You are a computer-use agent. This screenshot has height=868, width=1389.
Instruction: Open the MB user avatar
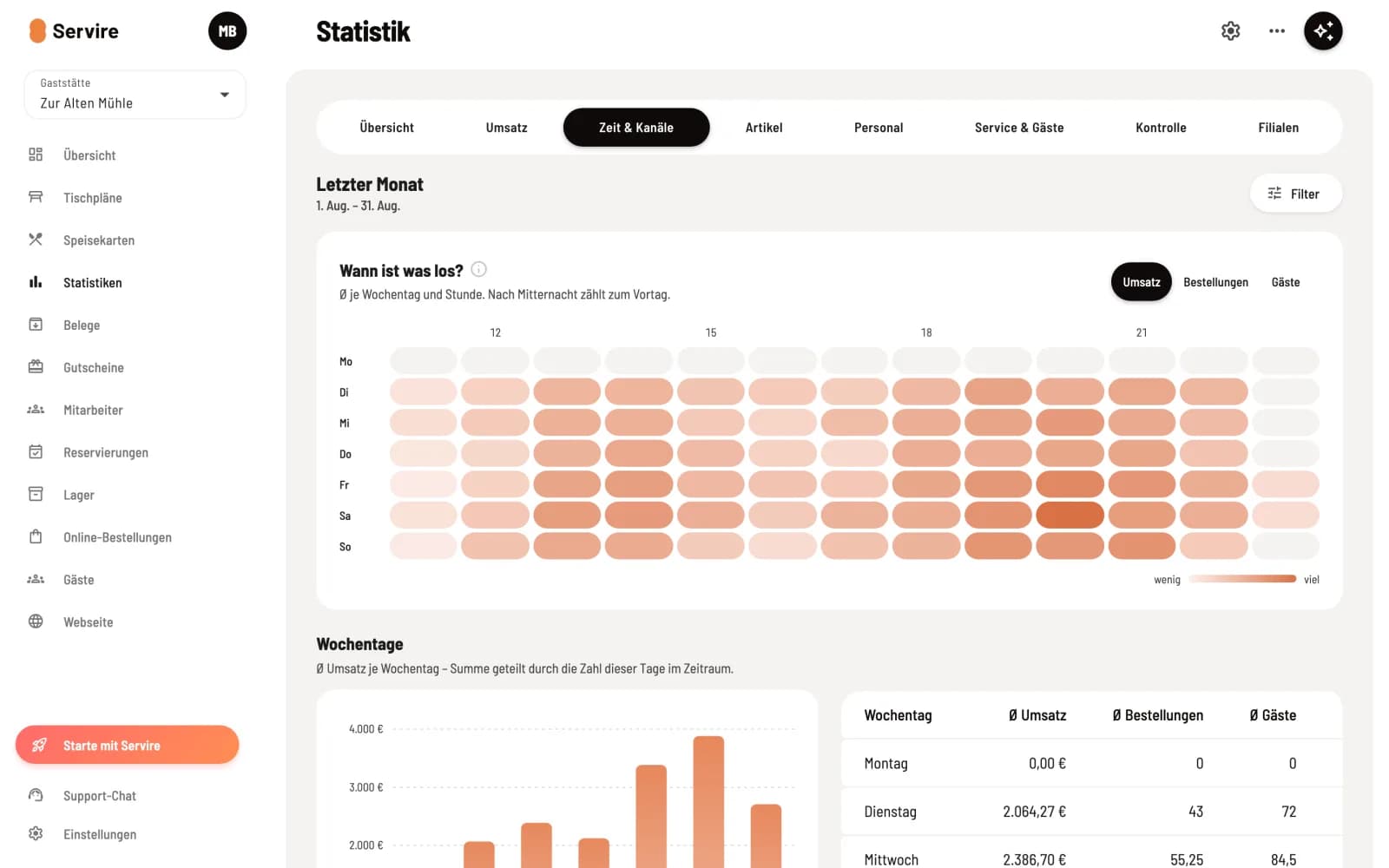tap(227, 31)
